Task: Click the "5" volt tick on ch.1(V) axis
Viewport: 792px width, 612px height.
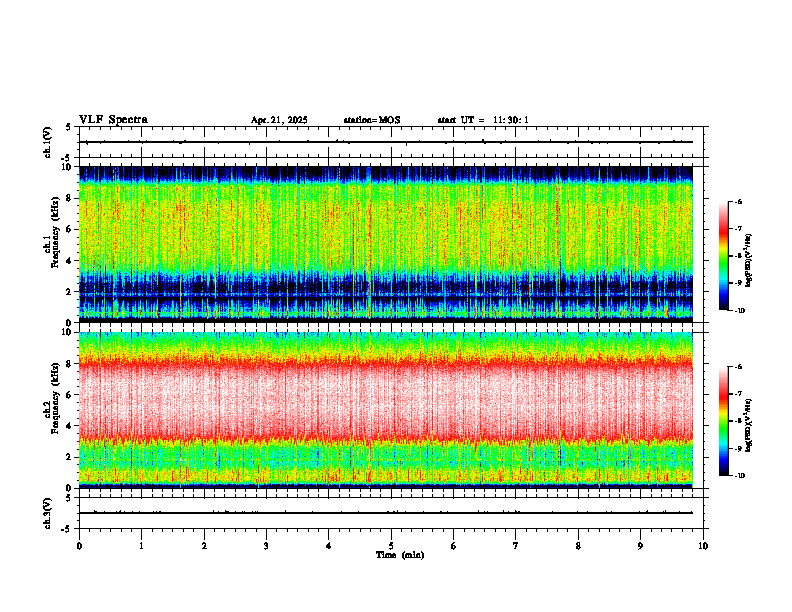Action: point(68,127)
